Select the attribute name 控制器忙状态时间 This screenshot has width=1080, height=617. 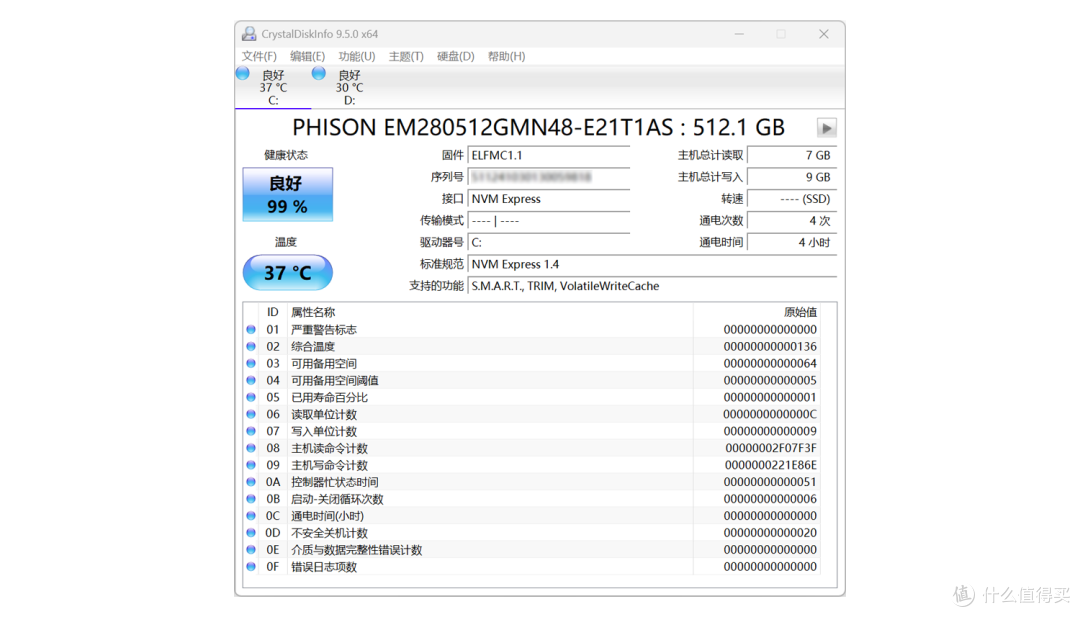[x=335, y=482]
